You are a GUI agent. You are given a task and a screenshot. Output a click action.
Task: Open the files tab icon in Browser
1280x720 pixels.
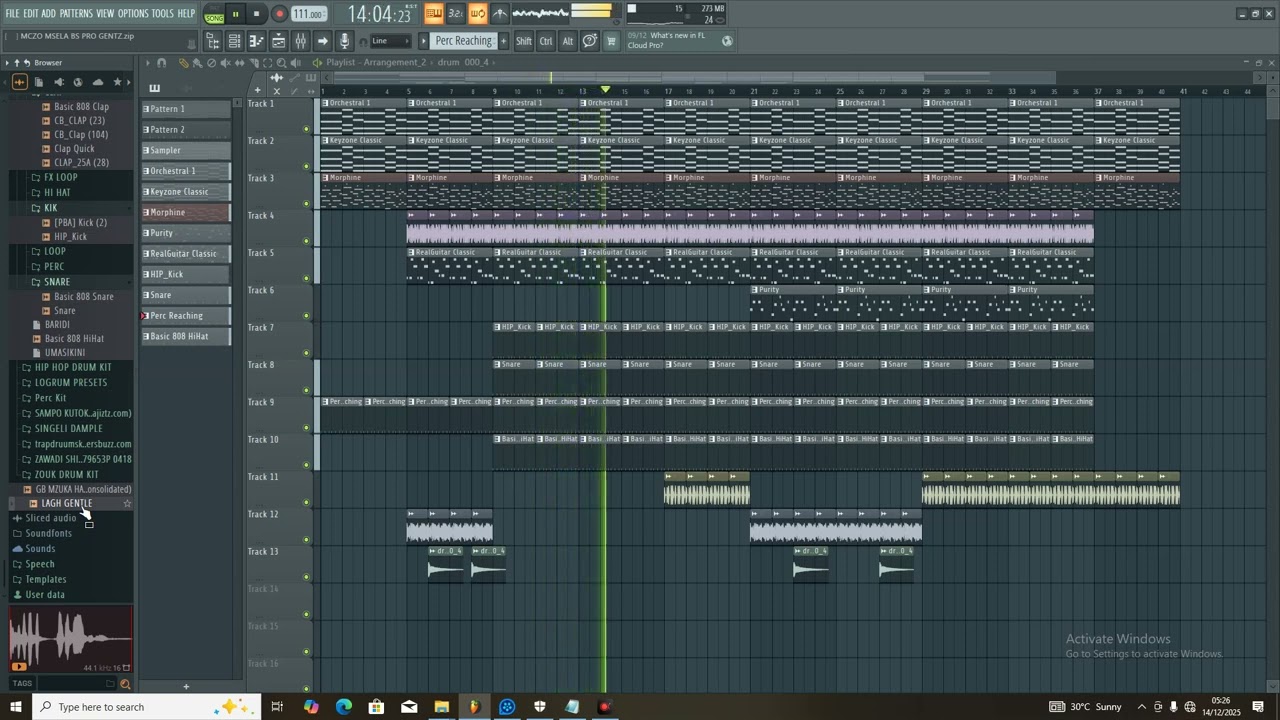point(38,82)
